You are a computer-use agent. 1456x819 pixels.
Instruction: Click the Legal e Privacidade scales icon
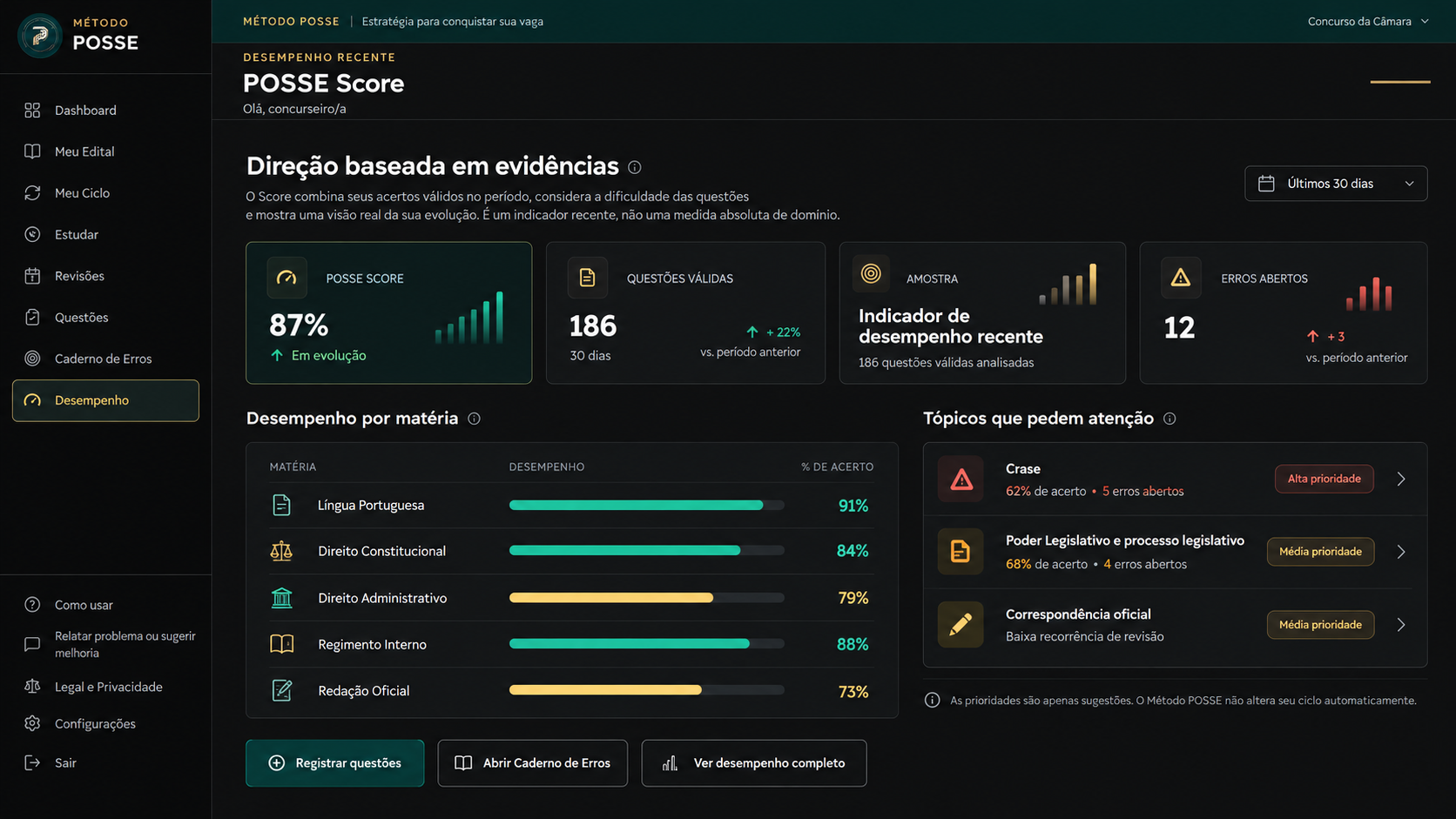(x=32, y=687)
